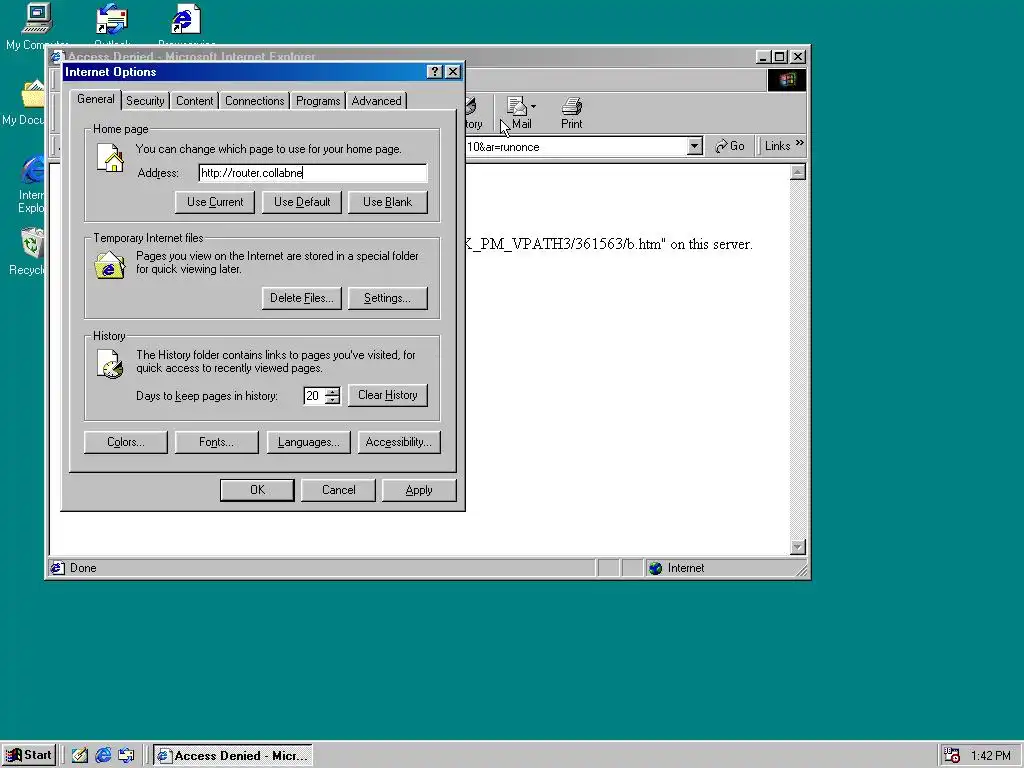Launch Outlook Express from quick launch
Screen dimensions: 1024x768
126,756
